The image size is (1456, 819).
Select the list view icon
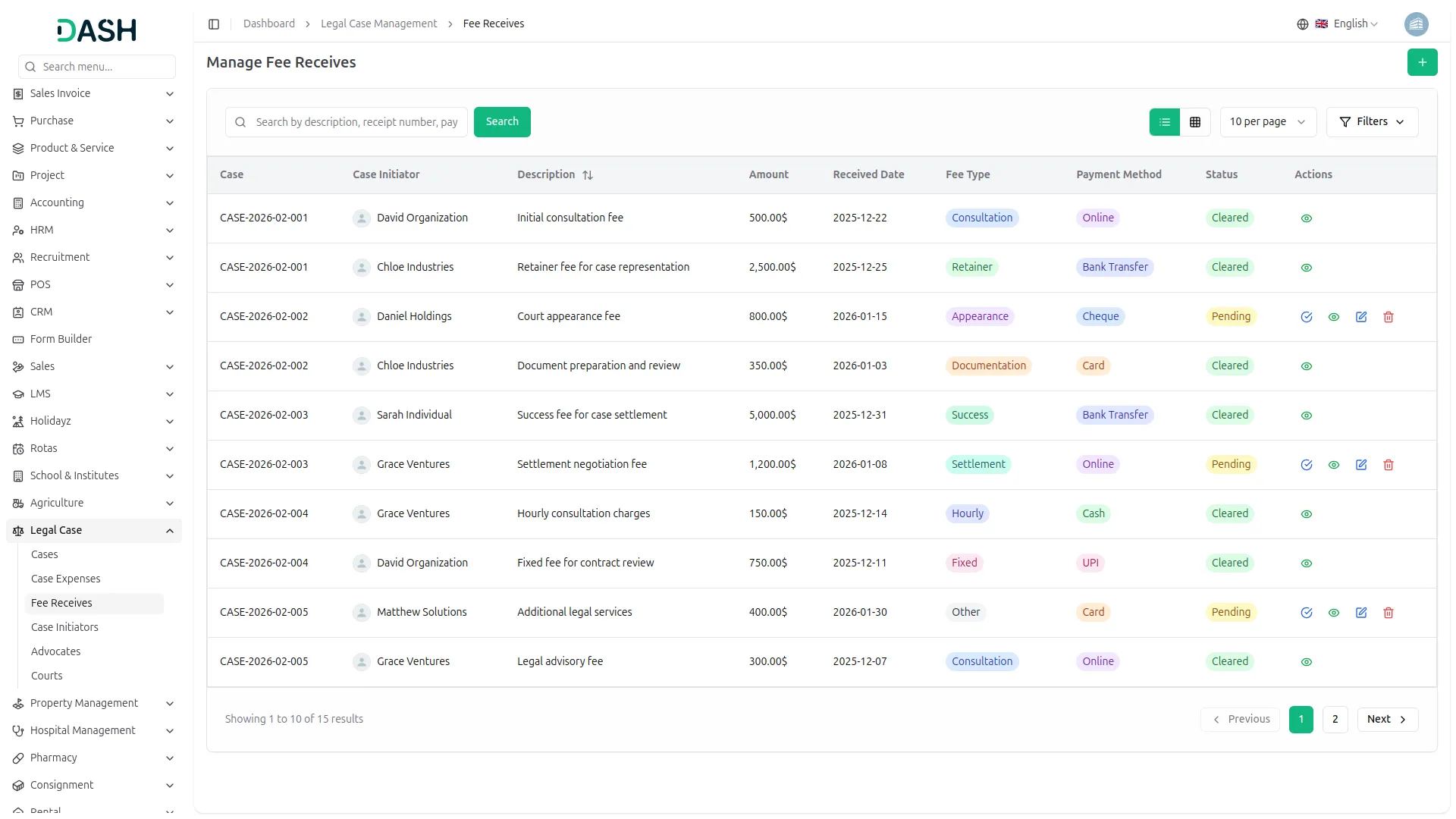tap(1165, 121)
